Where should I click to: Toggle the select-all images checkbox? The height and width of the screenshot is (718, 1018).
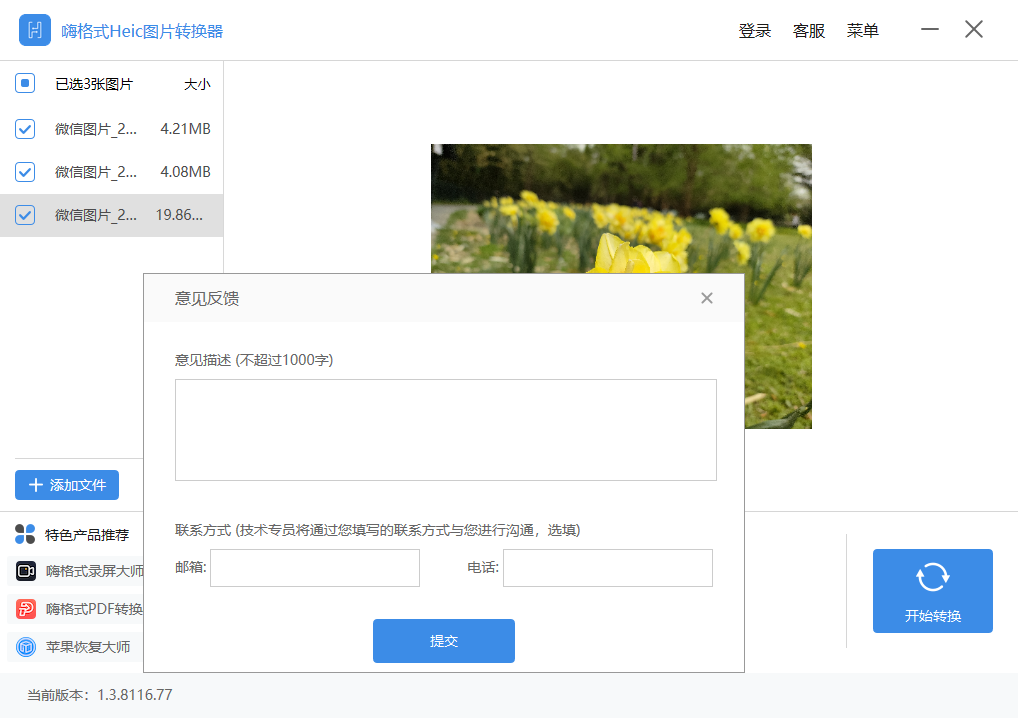24,83
